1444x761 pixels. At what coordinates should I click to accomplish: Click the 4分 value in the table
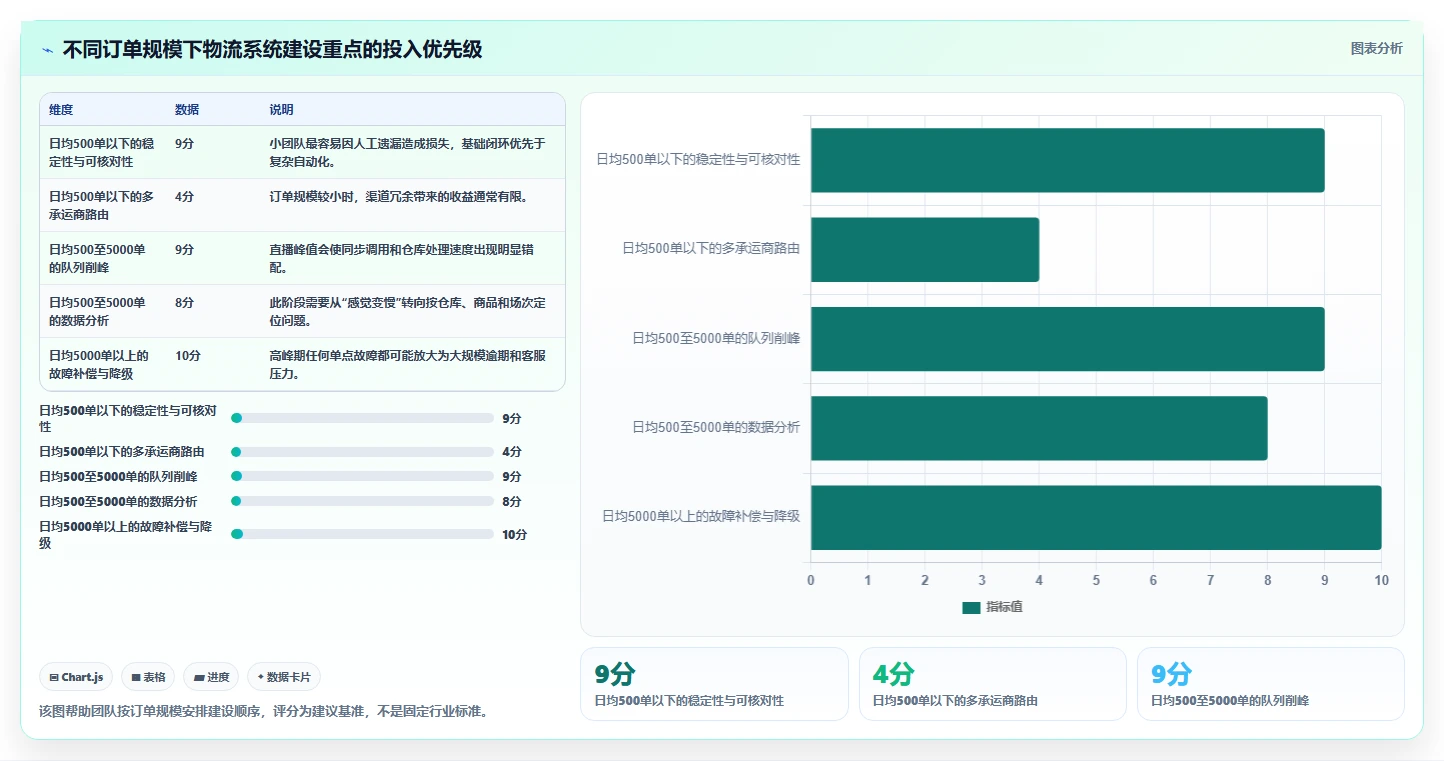tap(185, 196)
